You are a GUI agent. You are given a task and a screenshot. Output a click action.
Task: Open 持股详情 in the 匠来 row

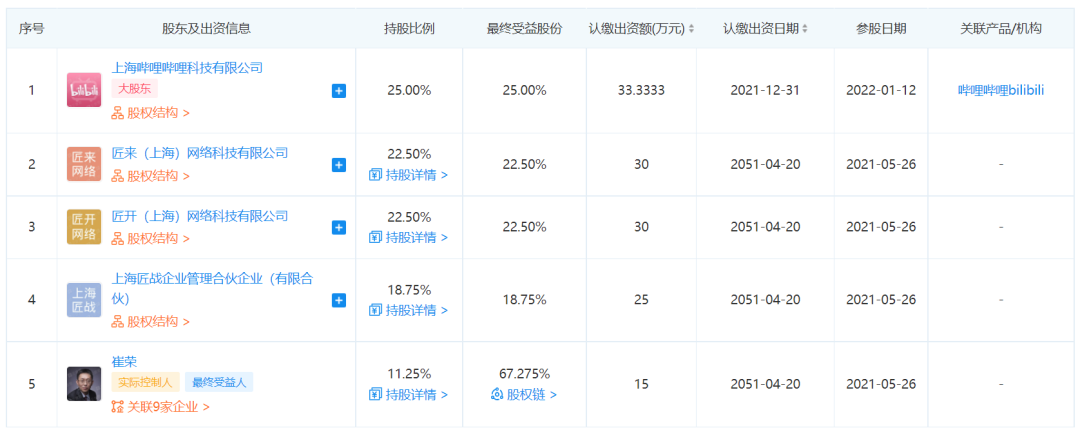coord(408,174)
